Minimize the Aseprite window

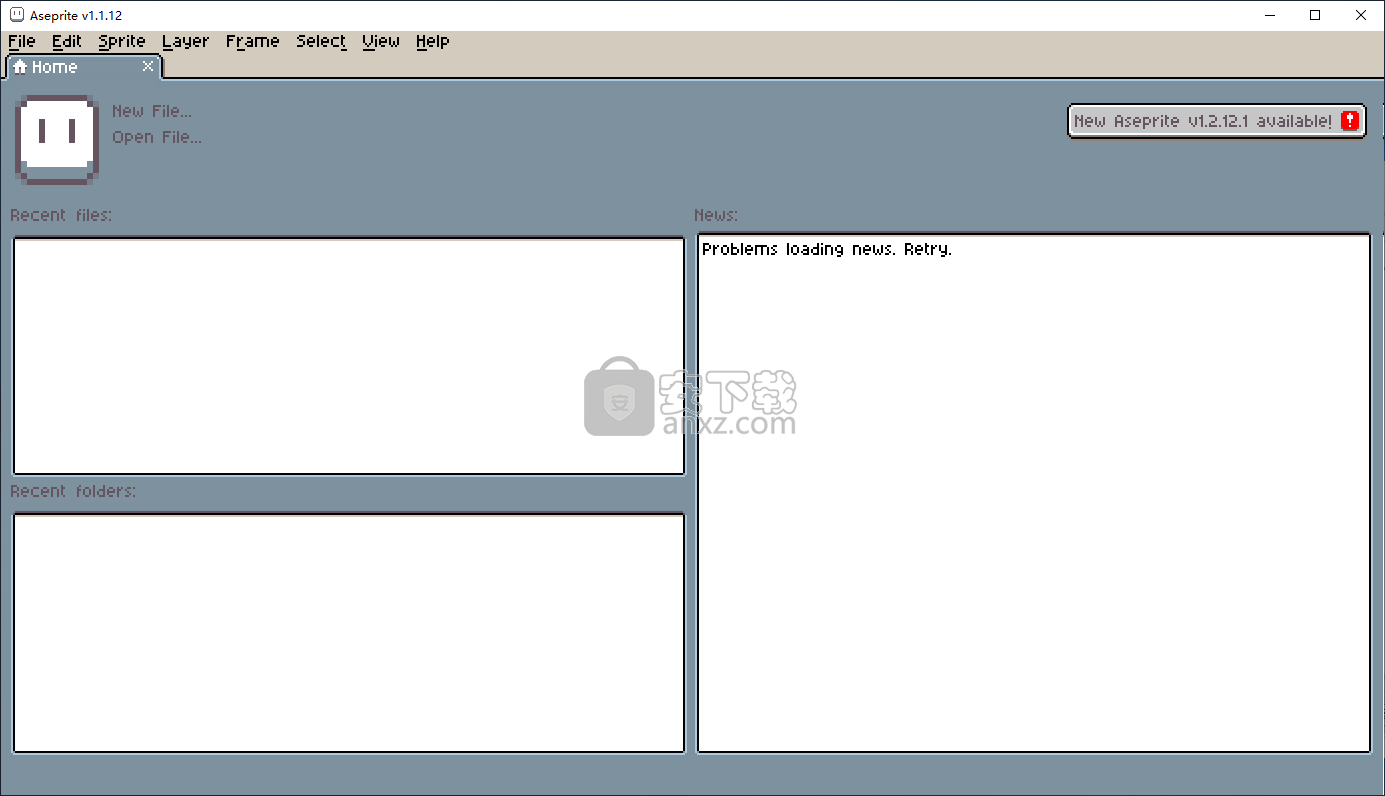click(1269, 15)
